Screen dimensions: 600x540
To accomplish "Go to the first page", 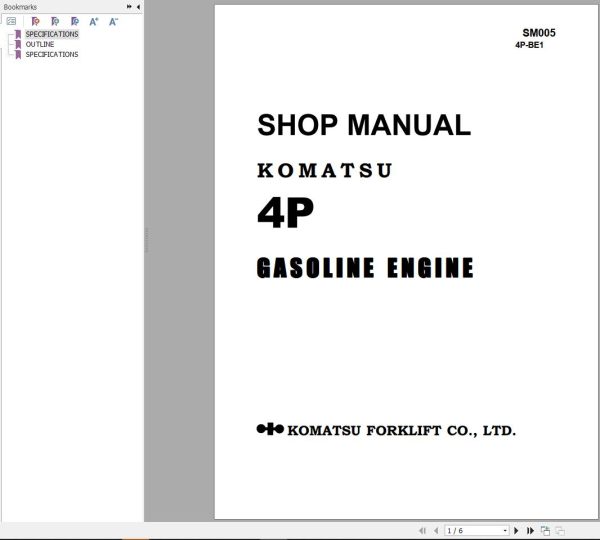I will (x=422, y=530).
